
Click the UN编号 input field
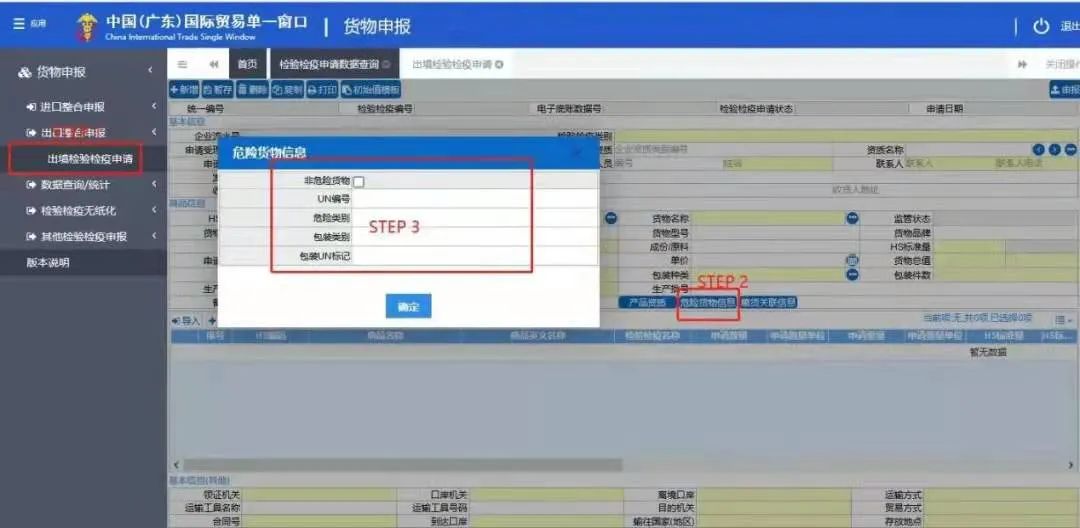[474, 200]
